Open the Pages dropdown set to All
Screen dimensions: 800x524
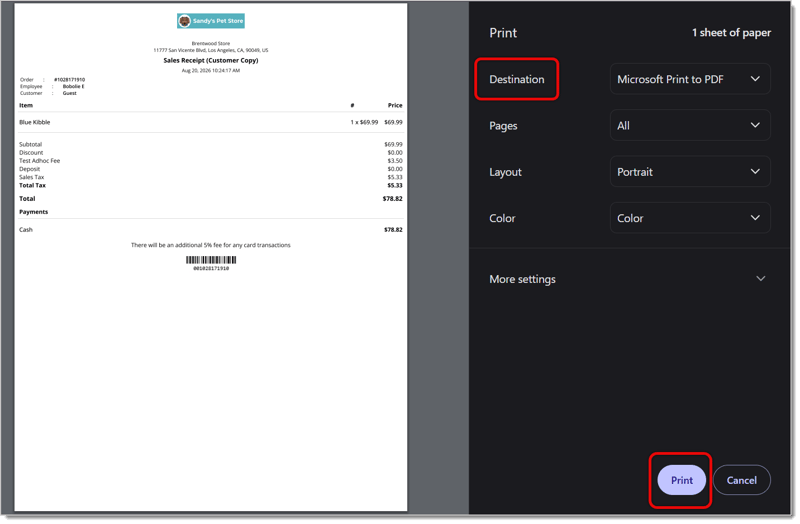click(x=692, y=126)
